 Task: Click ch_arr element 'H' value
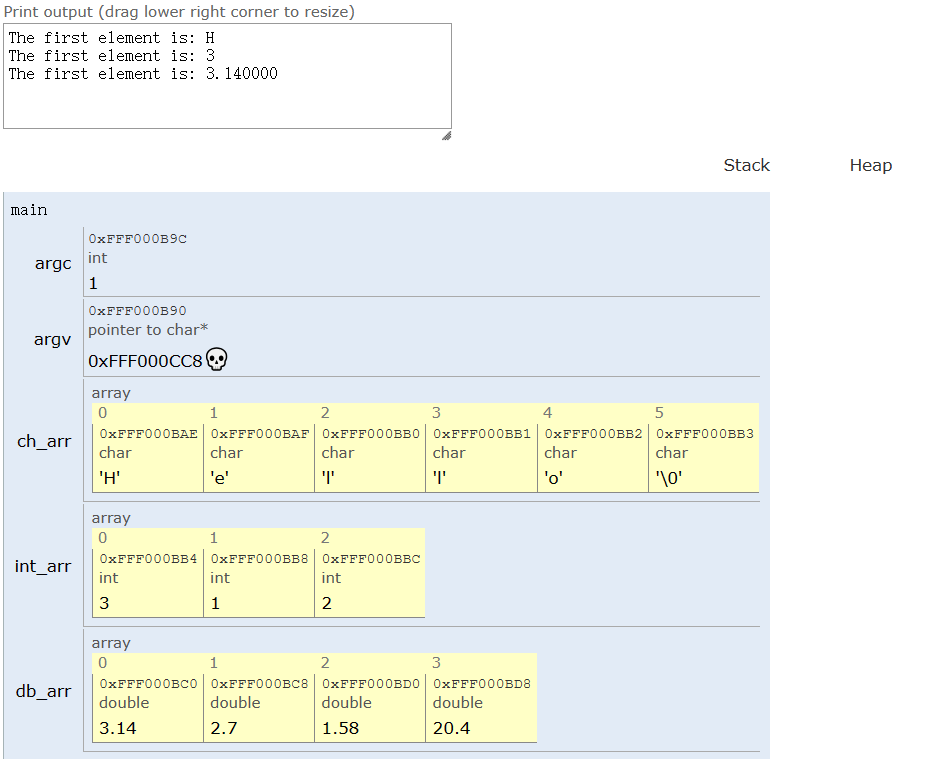[110, 478]
